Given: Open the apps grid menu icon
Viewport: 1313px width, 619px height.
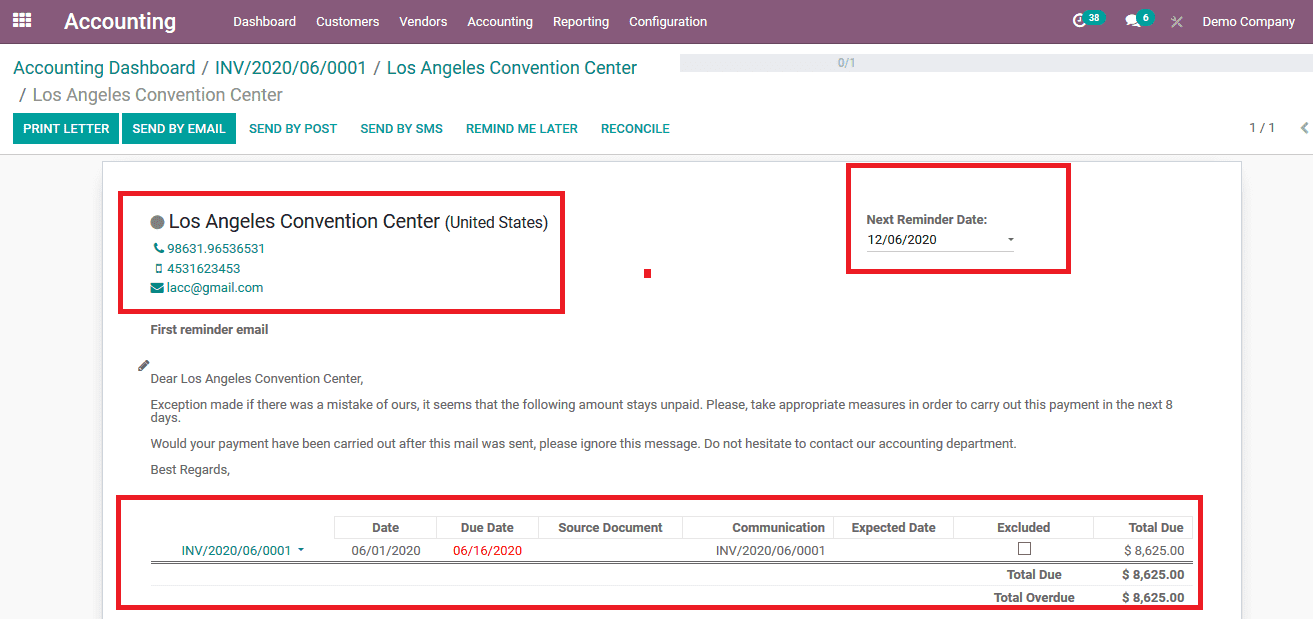Looking at the screenshot, I should [x=22, y=20].
